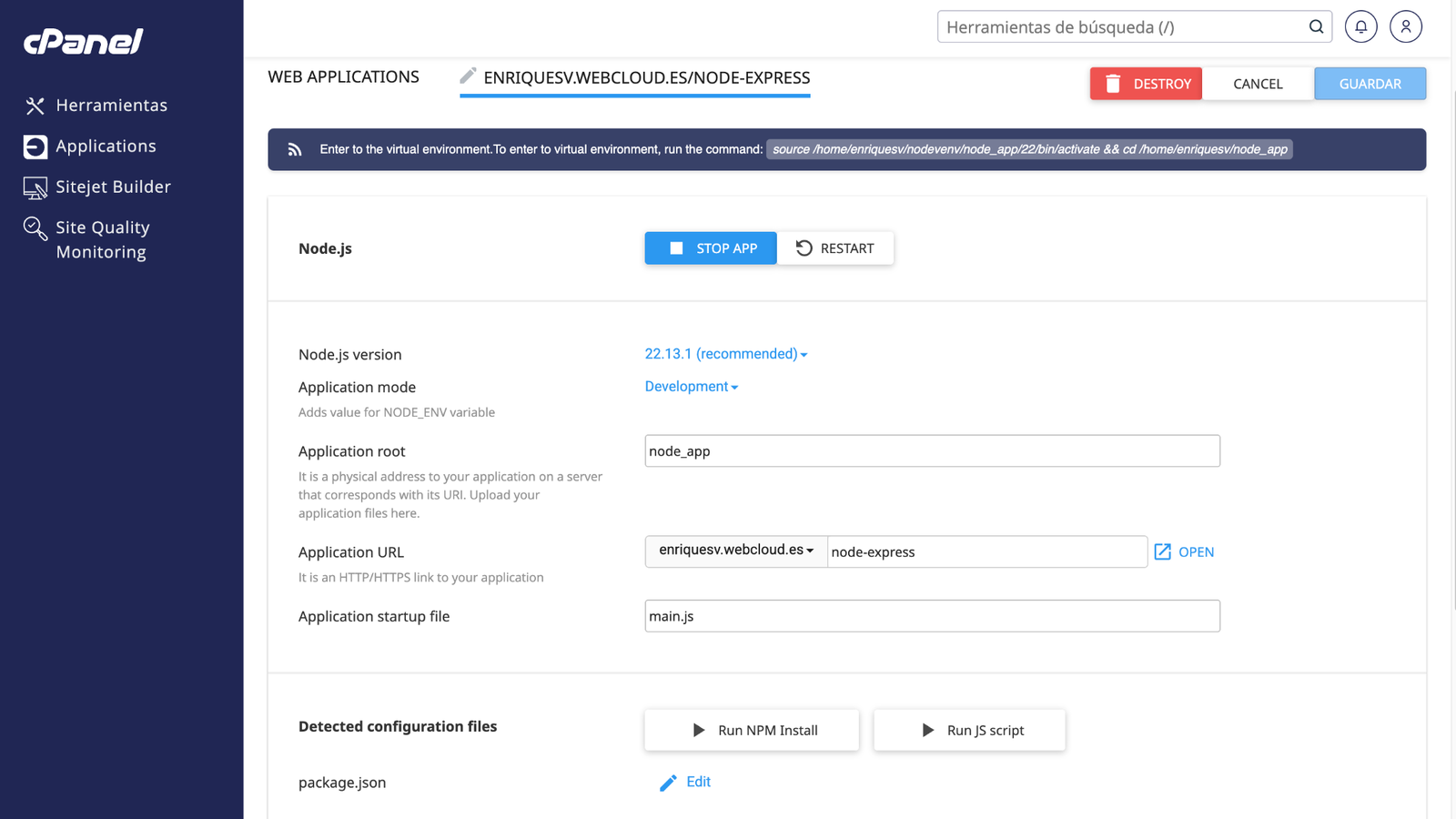Click the Sitejet Builder monitor icon

[x=35, y=187]
